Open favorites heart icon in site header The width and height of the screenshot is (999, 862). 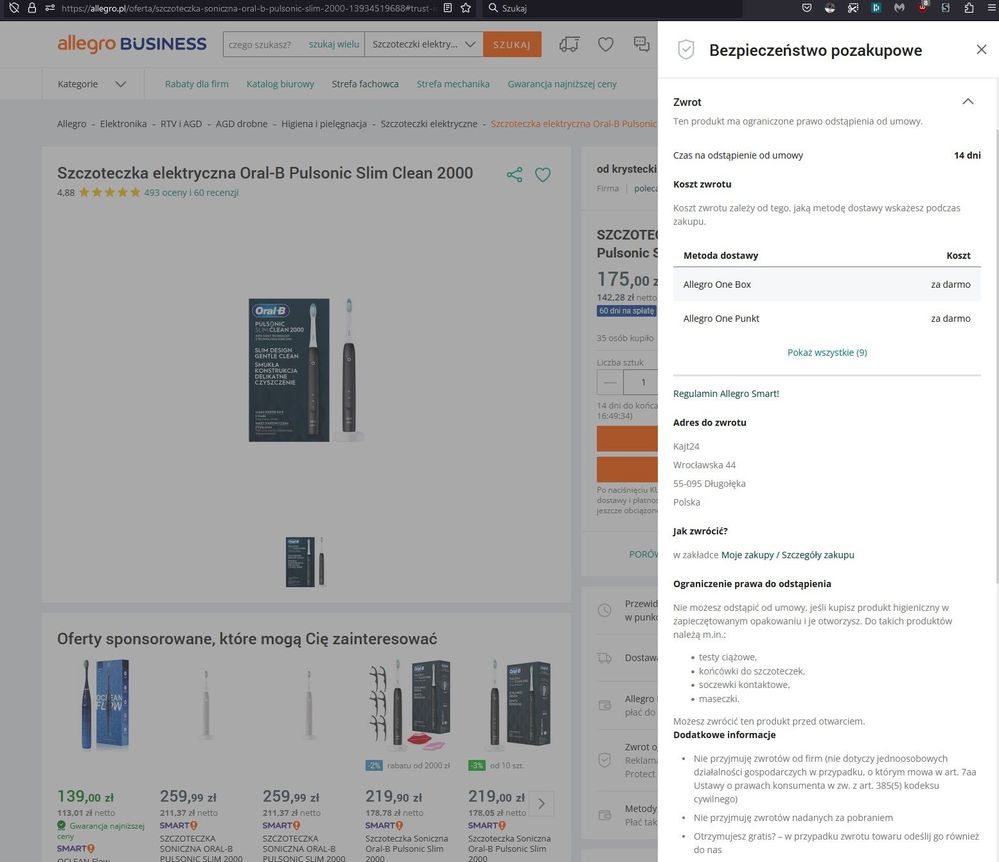[x=605, y=44]
